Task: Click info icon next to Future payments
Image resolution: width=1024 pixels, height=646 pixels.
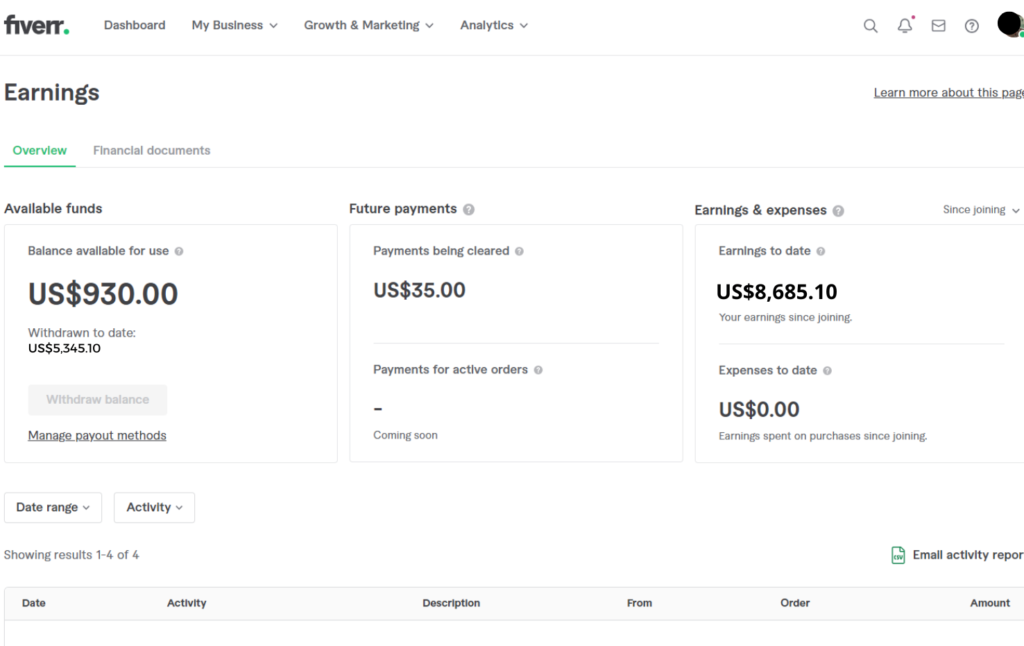Action: 469,210
